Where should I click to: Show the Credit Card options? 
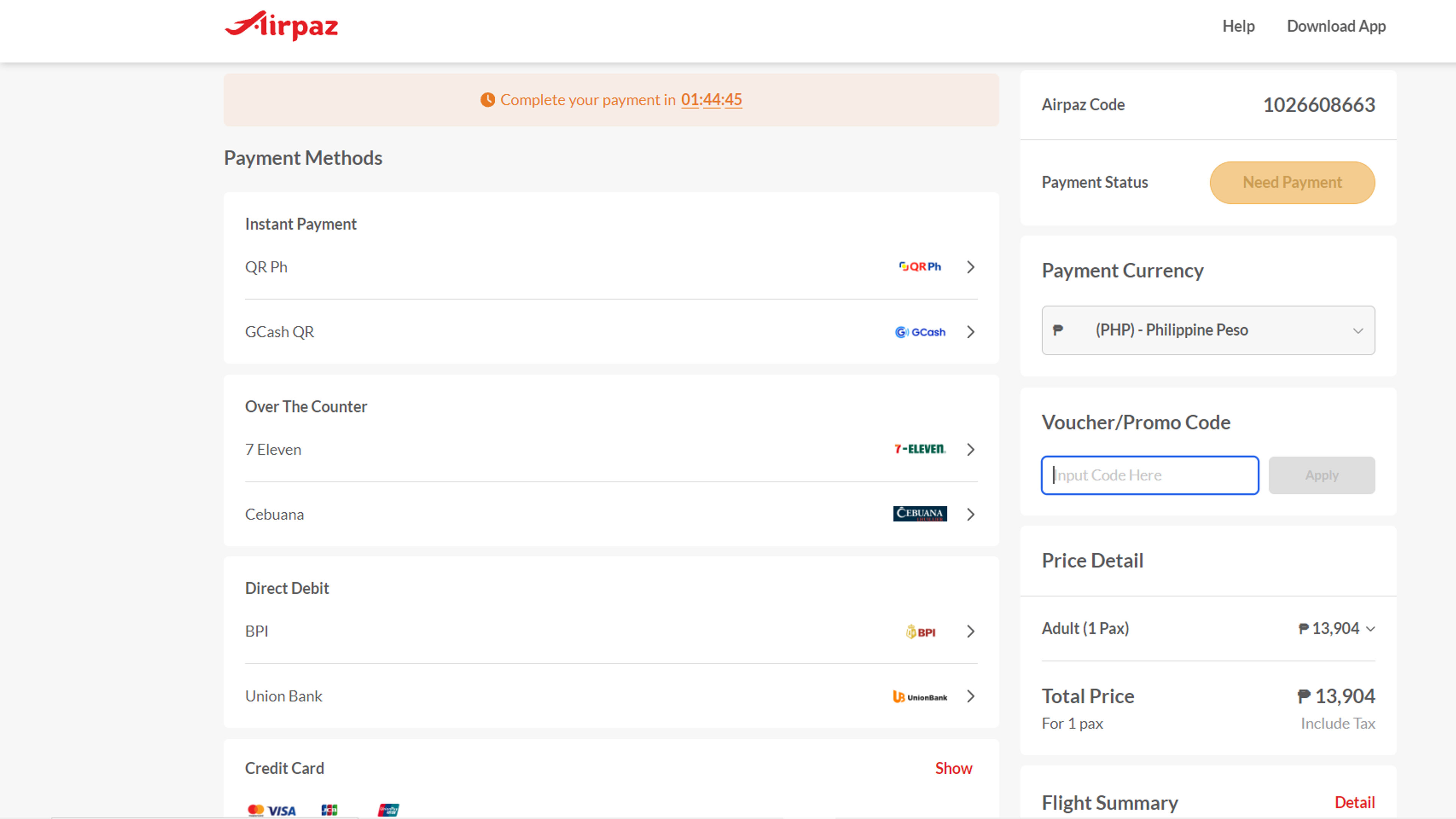953,768
